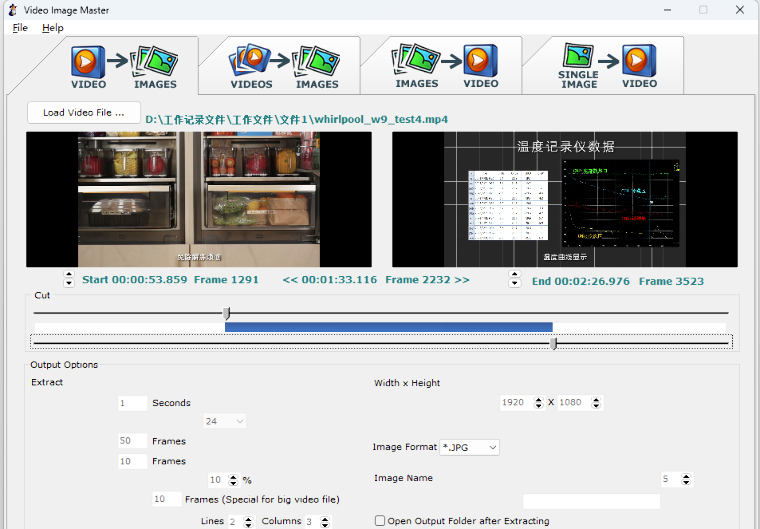
Task: Click the loaded video file path text
Action: click(297, 119)
